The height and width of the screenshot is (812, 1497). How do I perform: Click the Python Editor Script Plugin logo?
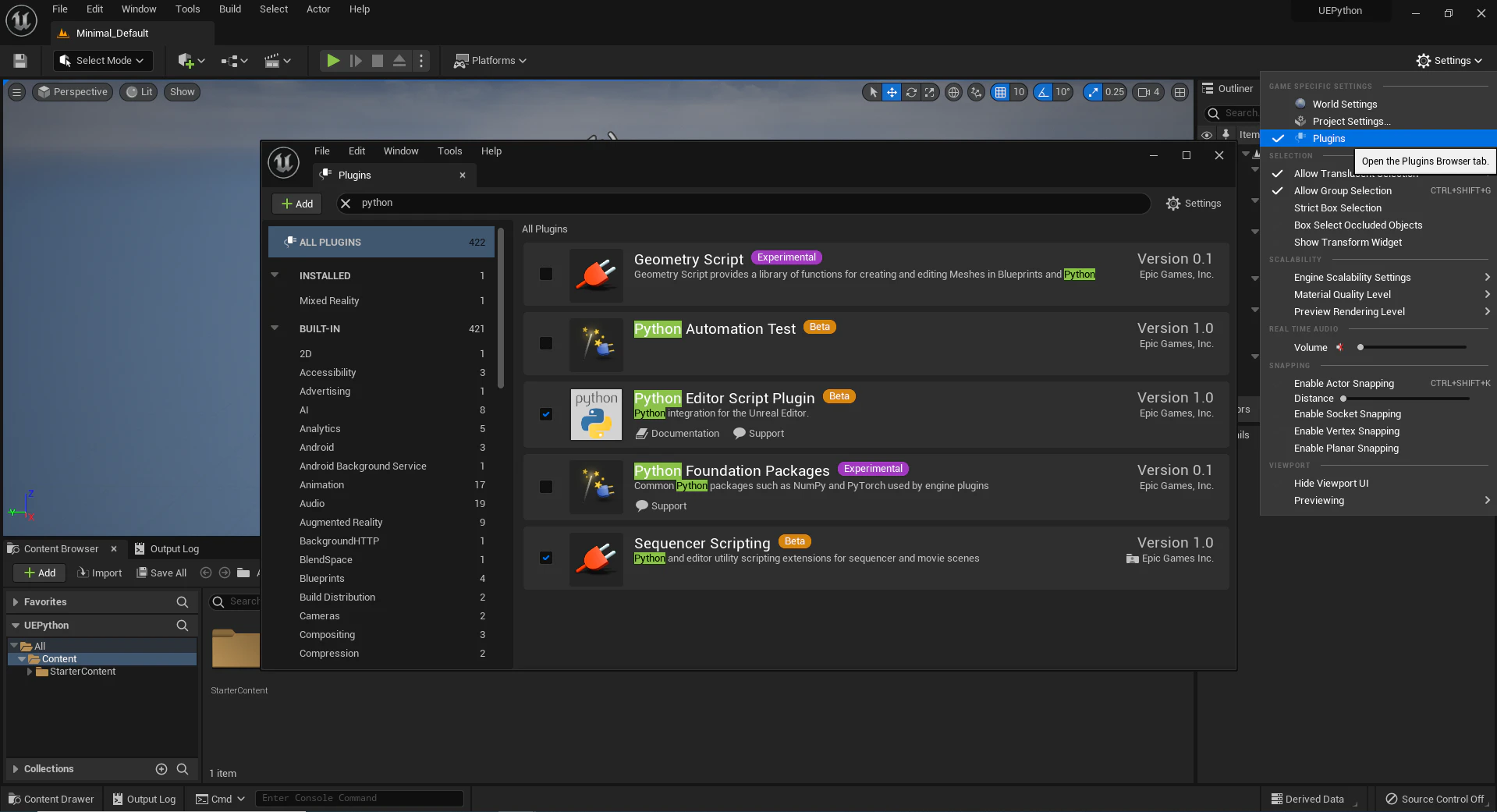coord(597,414)
